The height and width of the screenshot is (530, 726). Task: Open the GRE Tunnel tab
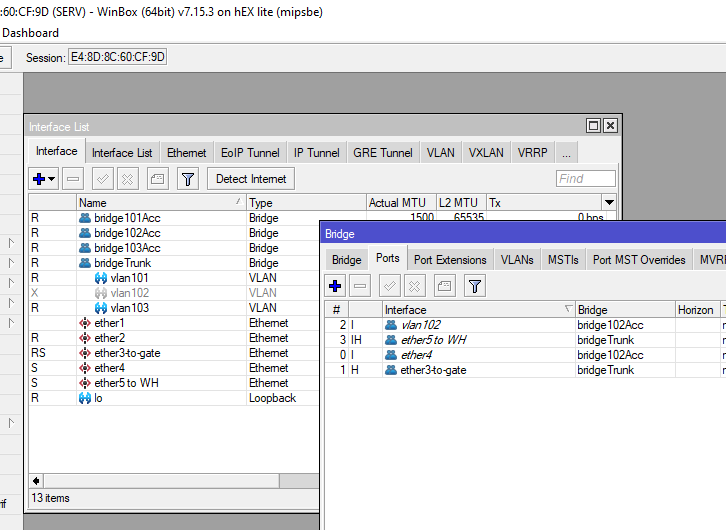point(382,153)
